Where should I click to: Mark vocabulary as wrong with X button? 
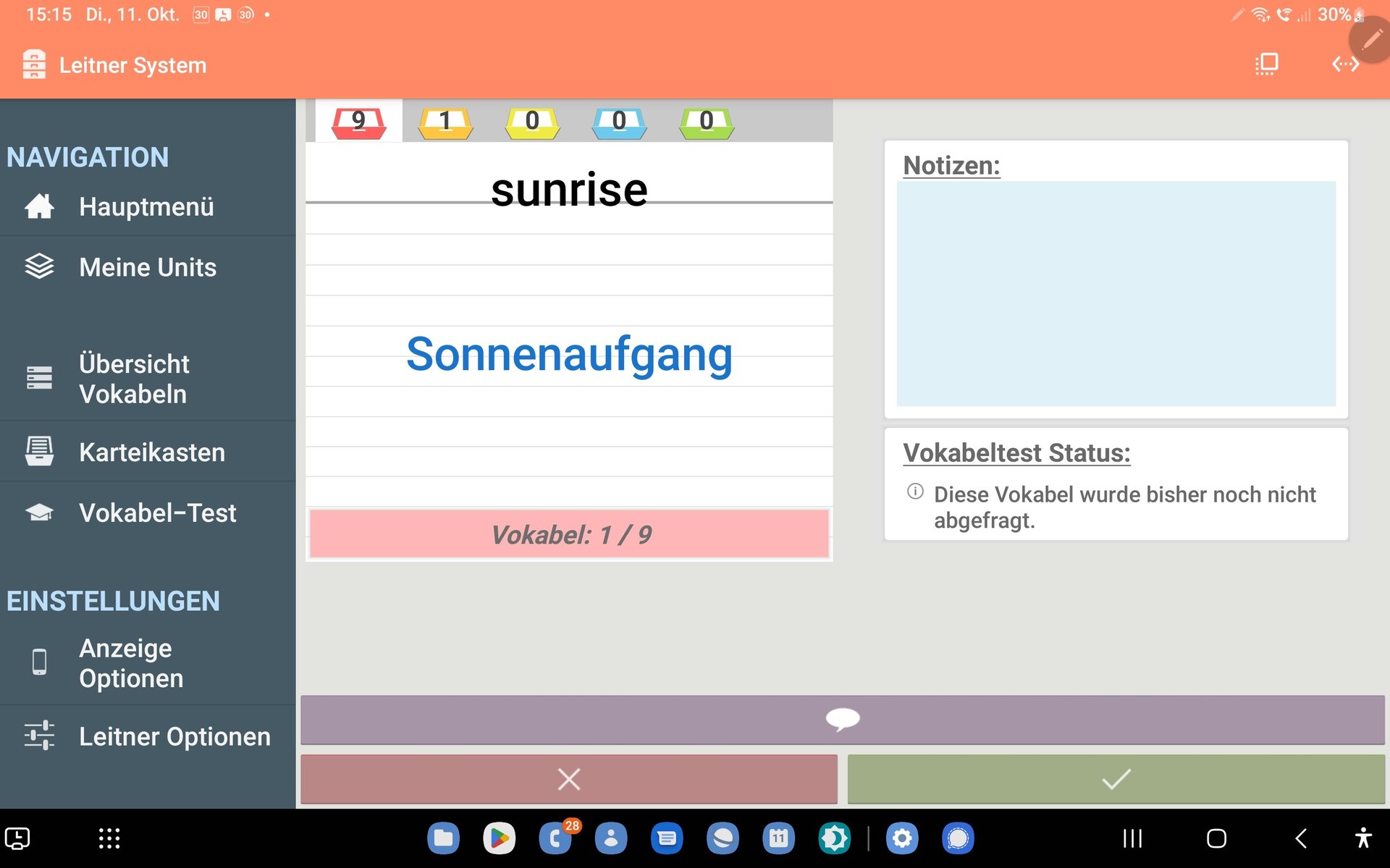click(569, 779)
